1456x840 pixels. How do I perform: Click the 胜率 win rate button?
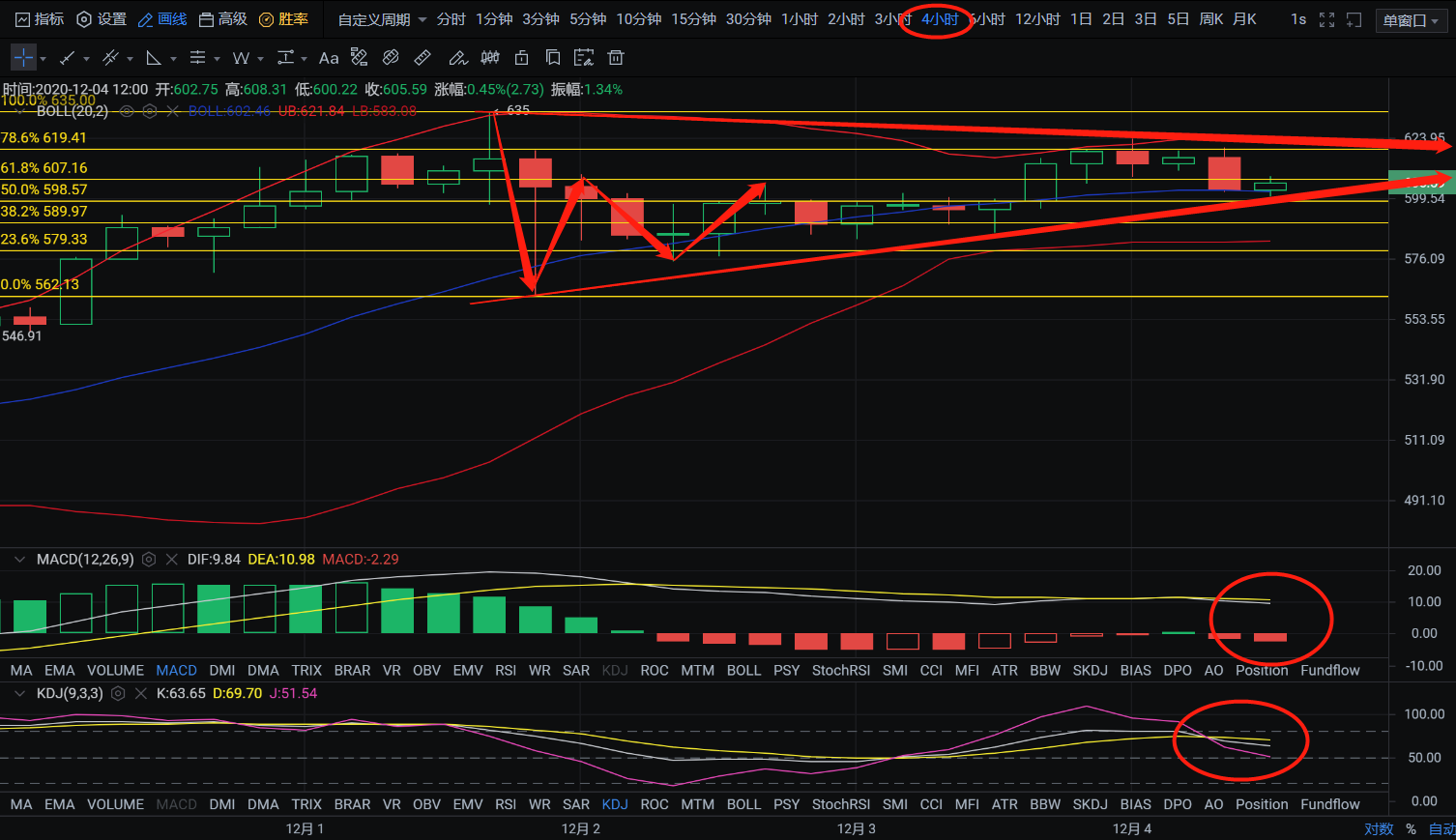(x=284, y=19)
